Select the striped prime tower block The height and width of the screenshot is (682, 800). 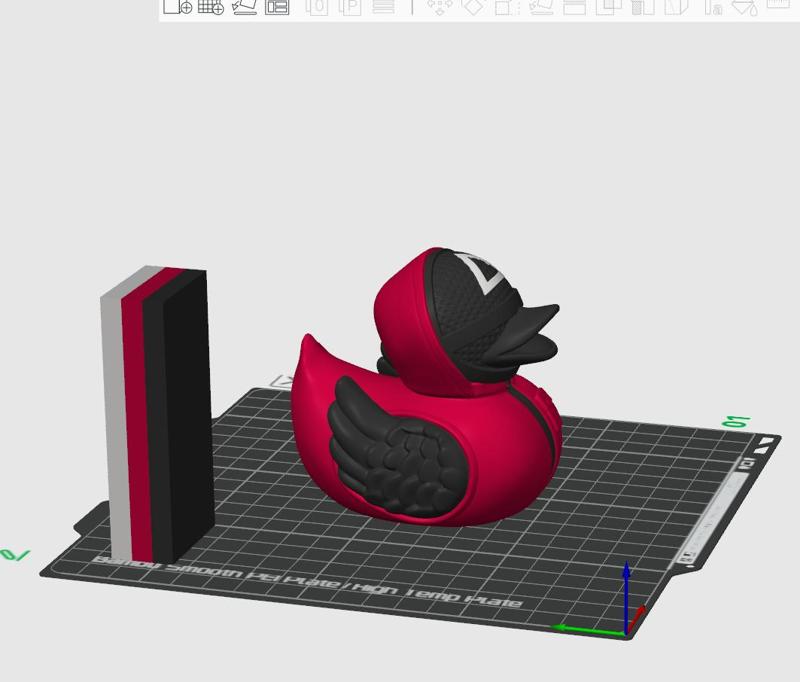[x=158, y=413]
